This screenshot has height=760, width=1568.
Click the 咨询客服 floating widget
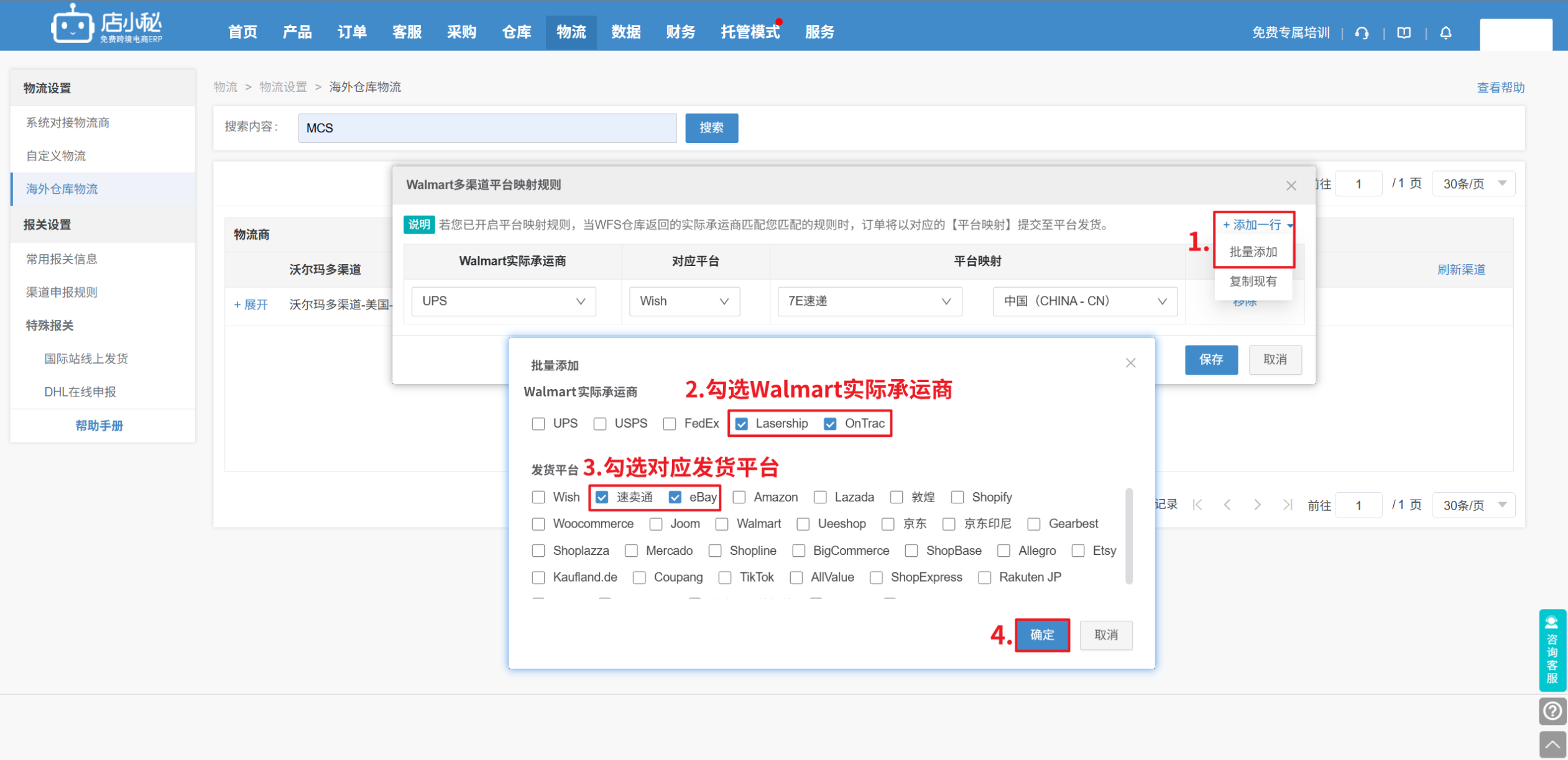pyautogui.click(x=1552, y=650)
